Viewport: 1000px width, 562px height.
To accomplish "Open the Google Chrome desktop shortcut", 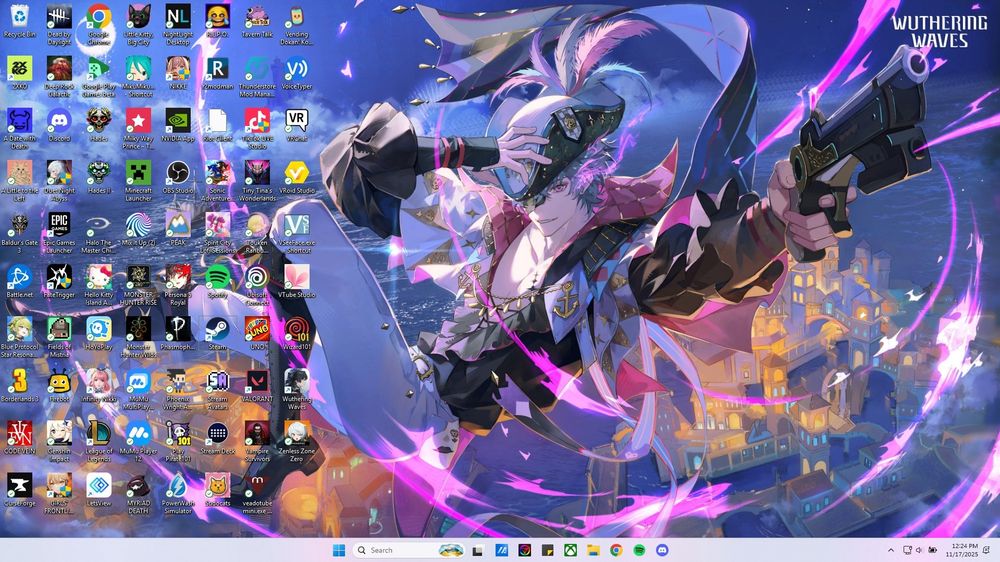I will tap(99, 25).
